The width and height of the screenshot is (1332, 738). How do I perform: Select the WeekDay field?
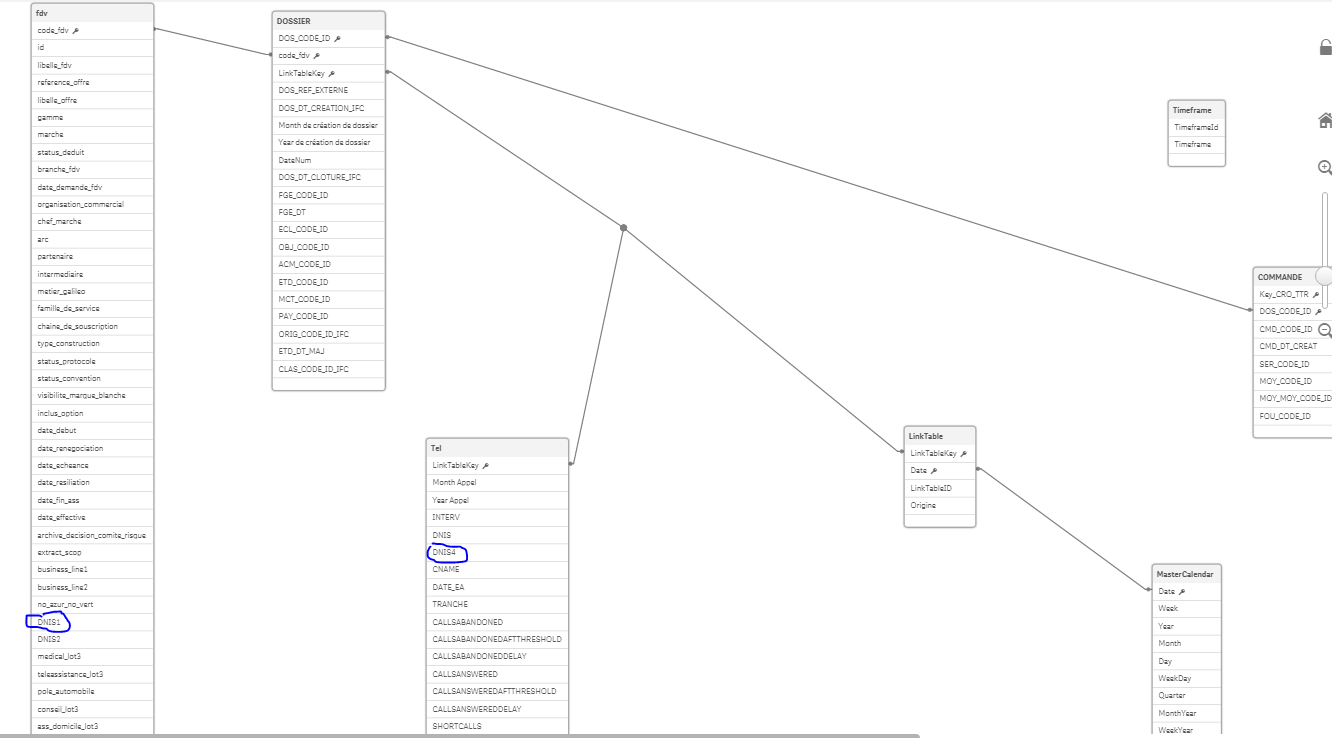point(1187,678)
